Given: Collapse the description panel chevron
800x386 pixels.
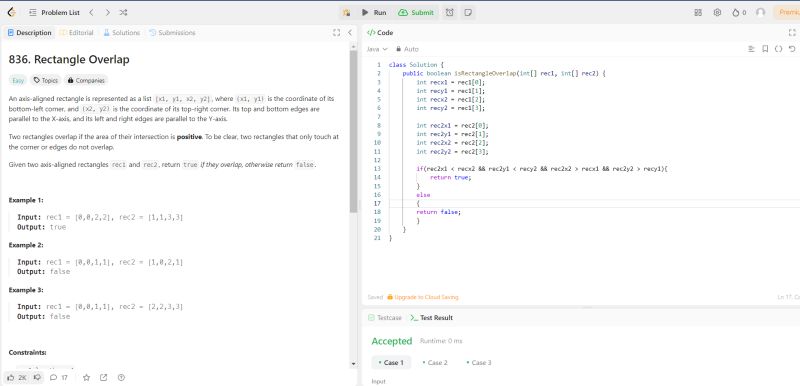Looking at the screenshot, I should [350, 33].
